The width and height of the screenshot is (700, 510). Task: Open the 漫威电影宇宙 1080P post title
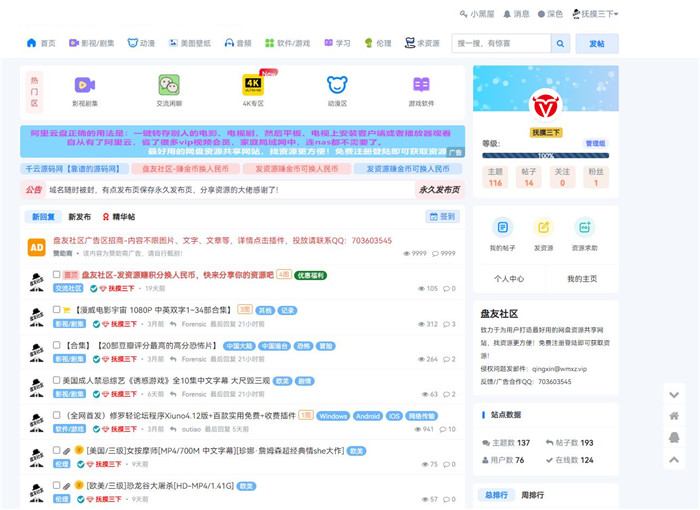(153, 310)
